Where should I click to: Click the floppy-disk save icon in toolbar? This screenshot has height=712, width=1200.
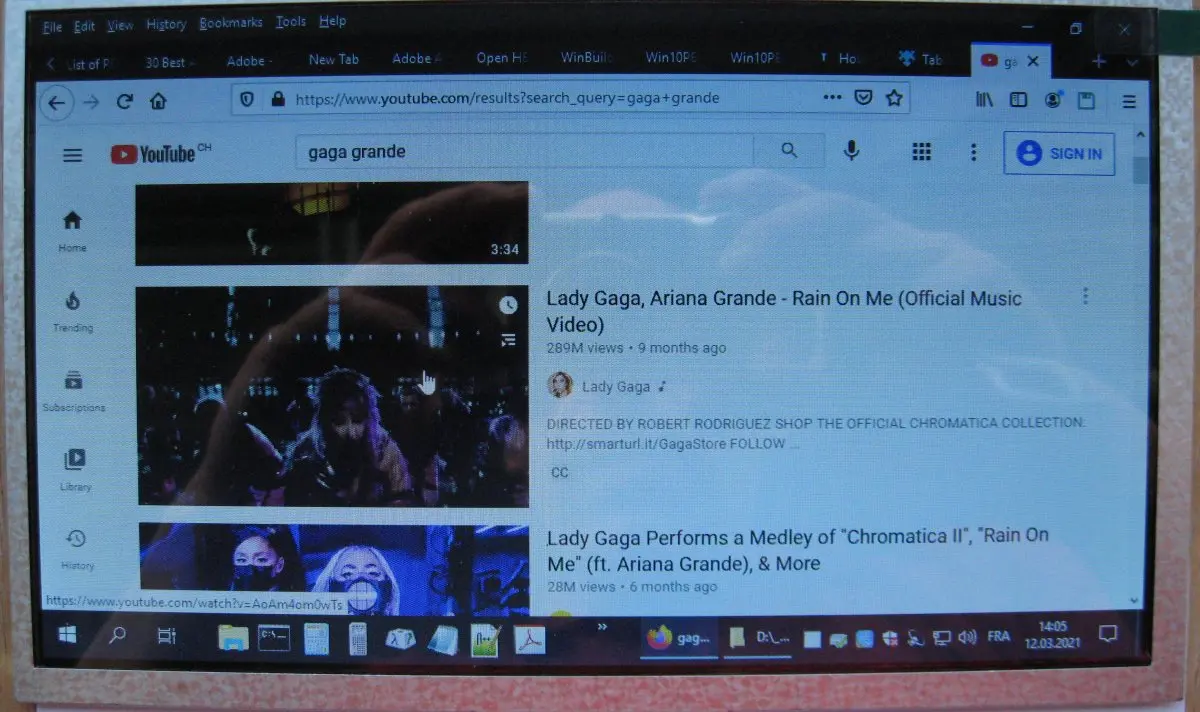[1085, 101]
